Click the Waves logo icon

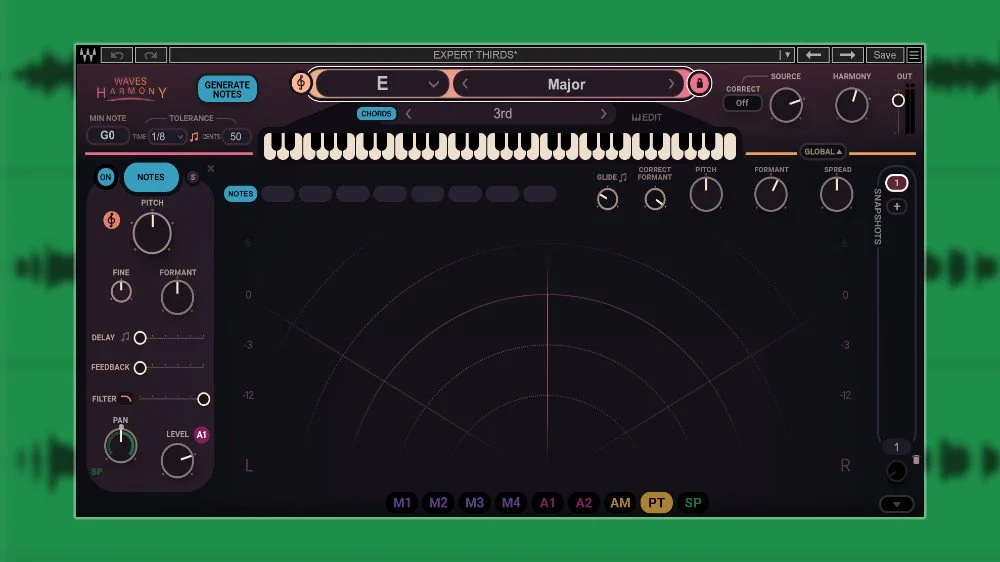point(88,55)
